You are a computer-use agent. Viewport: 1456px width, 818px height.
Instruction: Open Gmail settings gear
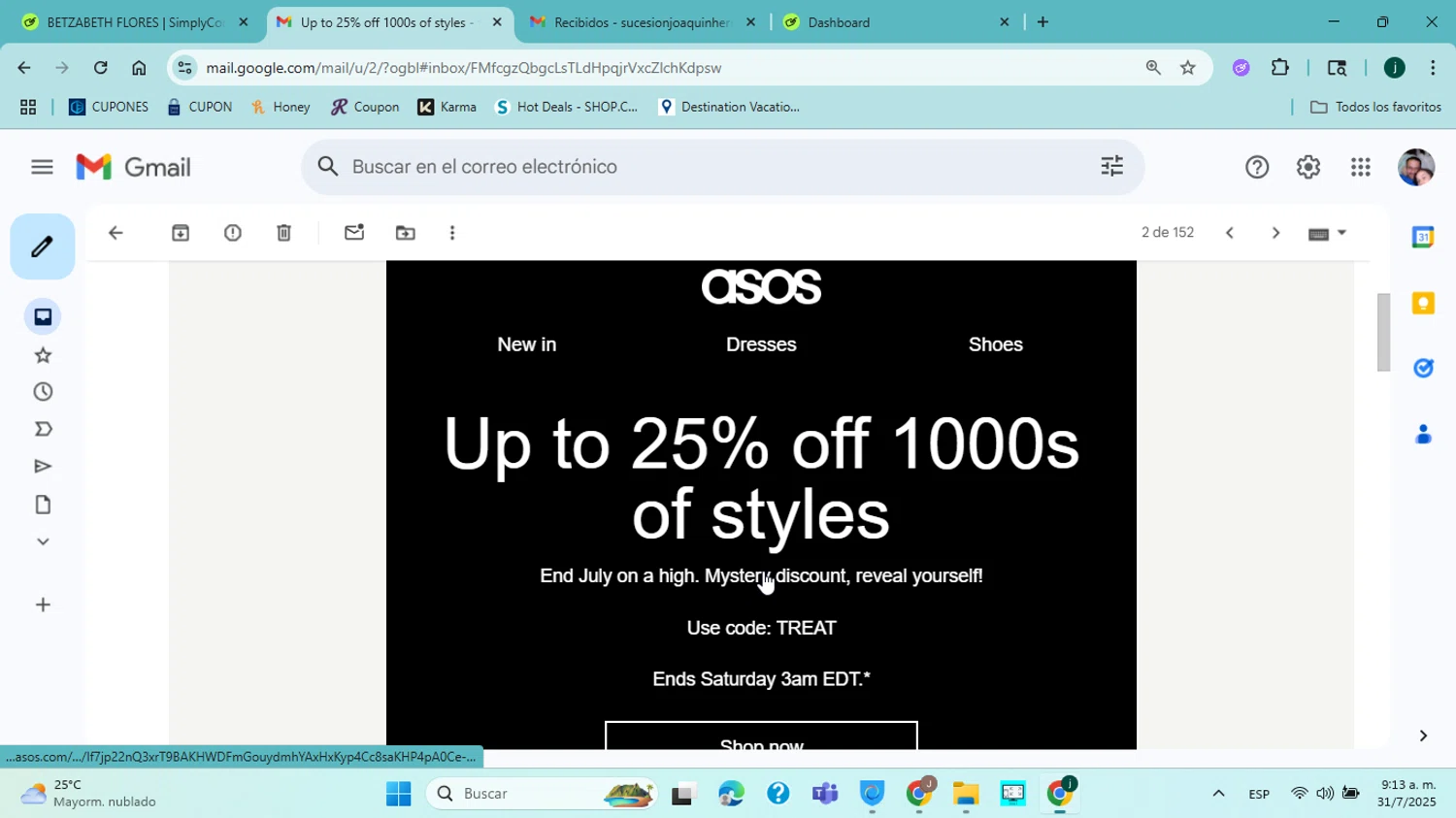1308,167
